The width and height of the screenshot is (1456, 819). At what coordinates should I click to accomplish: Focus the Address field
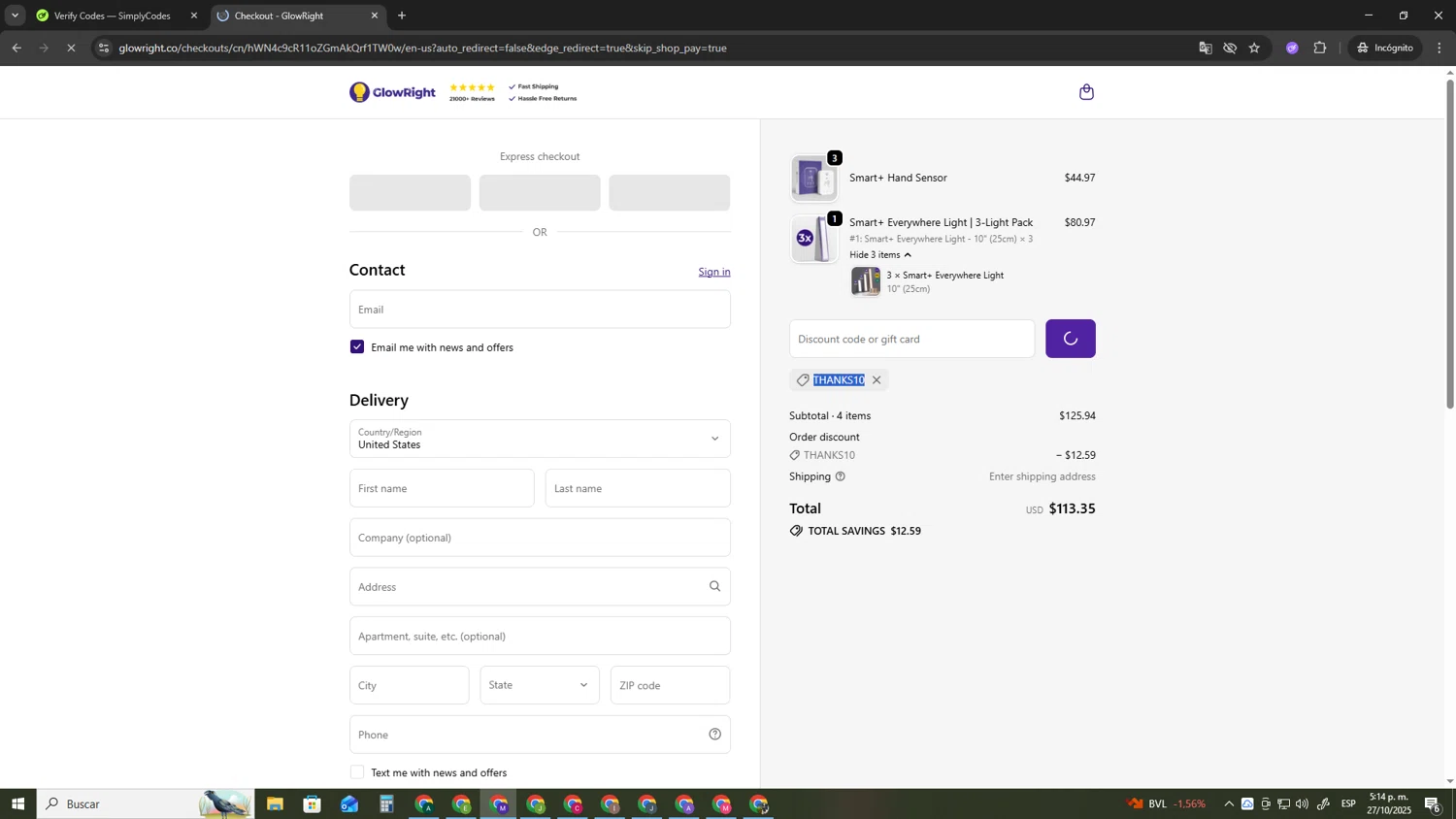click(540, 587)
